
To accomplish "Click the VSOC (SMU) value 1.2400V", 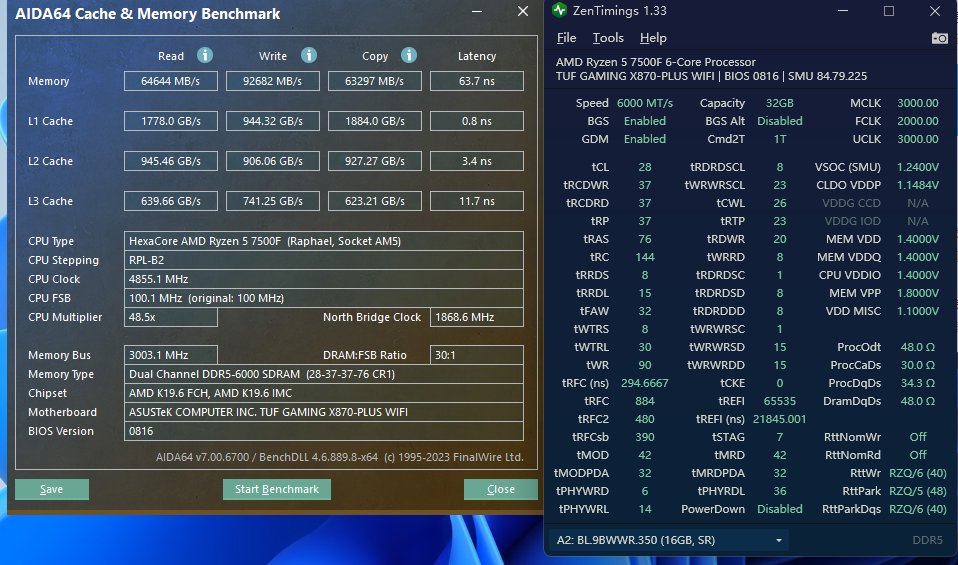I will click(918, 167).
